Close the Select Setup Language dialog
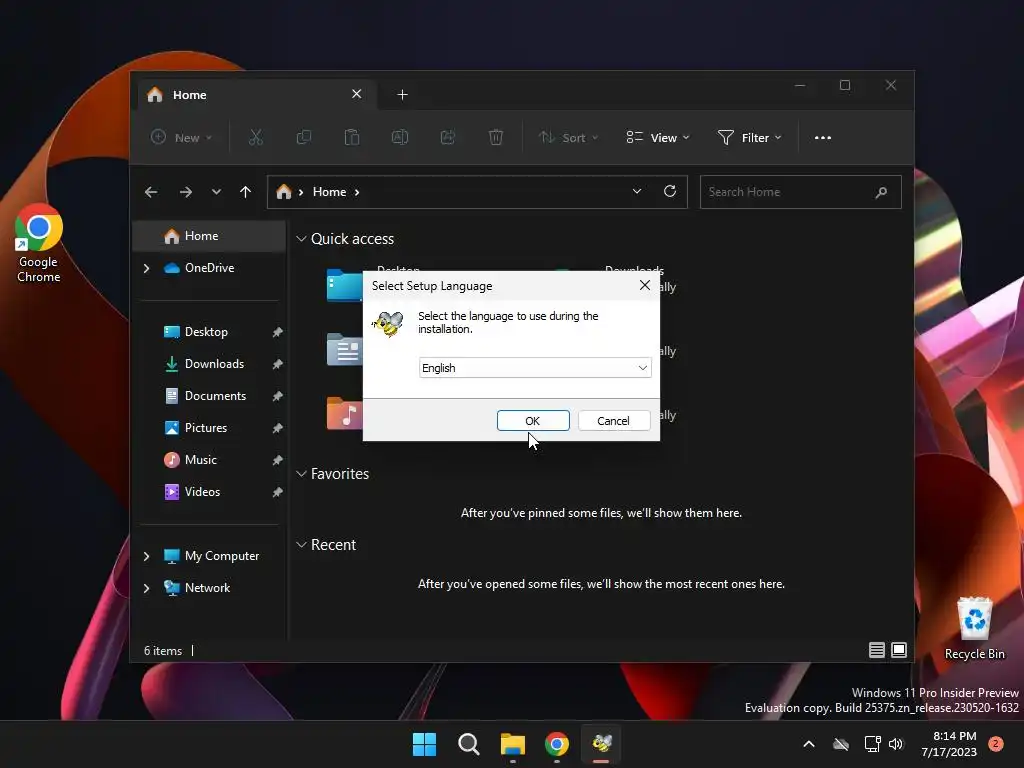1024x768 pixels. pyautogui.click(x=645, y=285)
